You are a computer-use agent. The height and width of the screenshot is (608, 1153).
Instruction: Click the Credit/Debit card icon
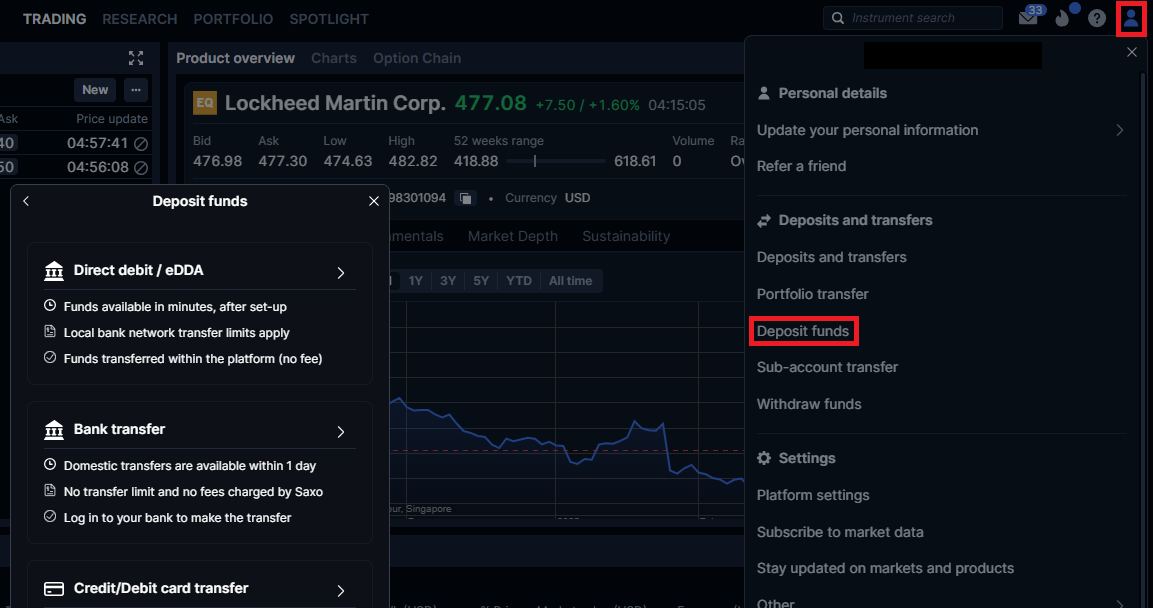point(54,589)
